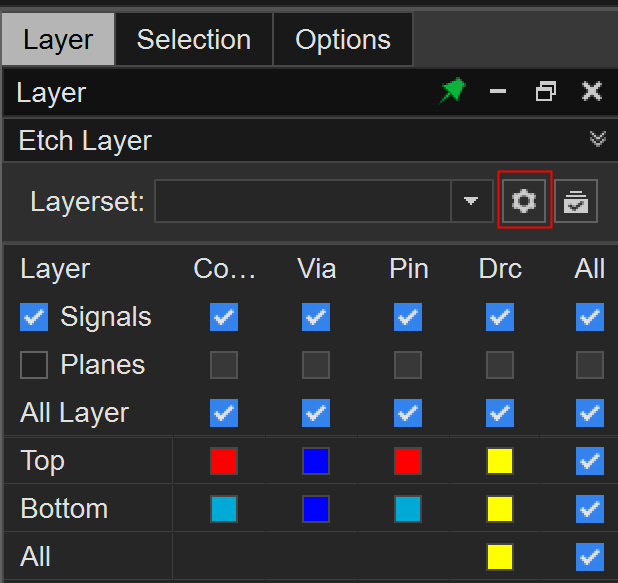Switch to the Options tab

pos(342,40)
